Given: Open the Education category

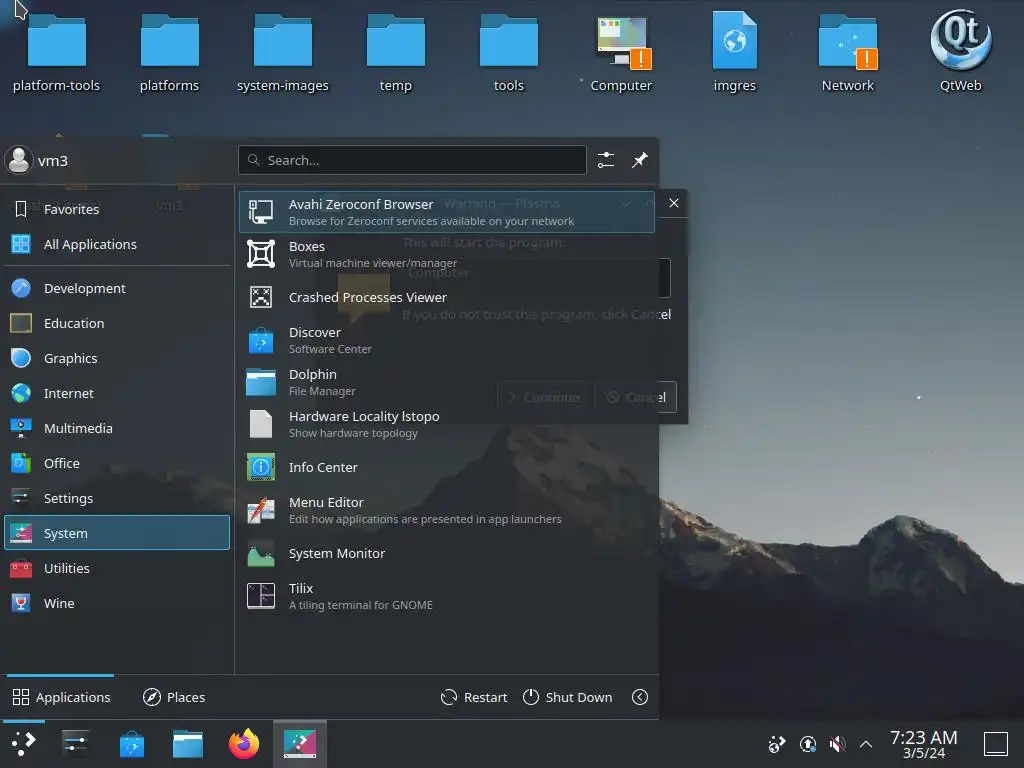Looking at the screenshot, I should pyautogui.click(x=117, y=323).
